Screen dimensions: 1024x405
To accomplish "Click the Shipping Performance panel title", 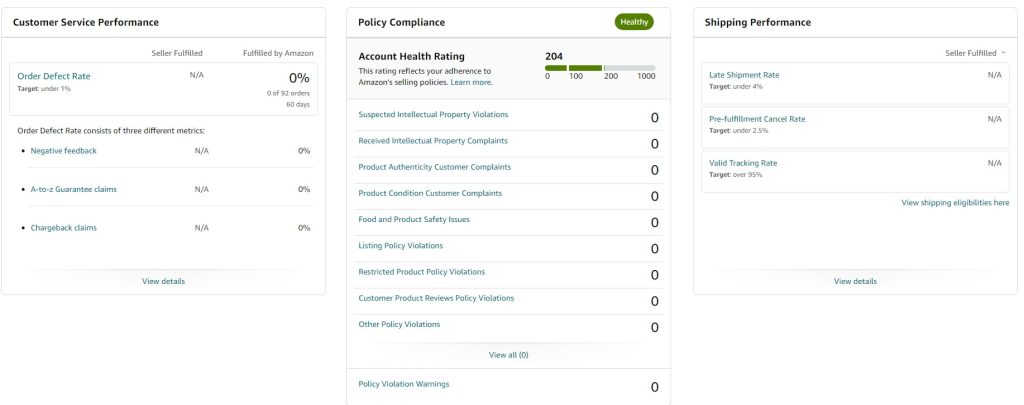I will (x=758, y=22).
